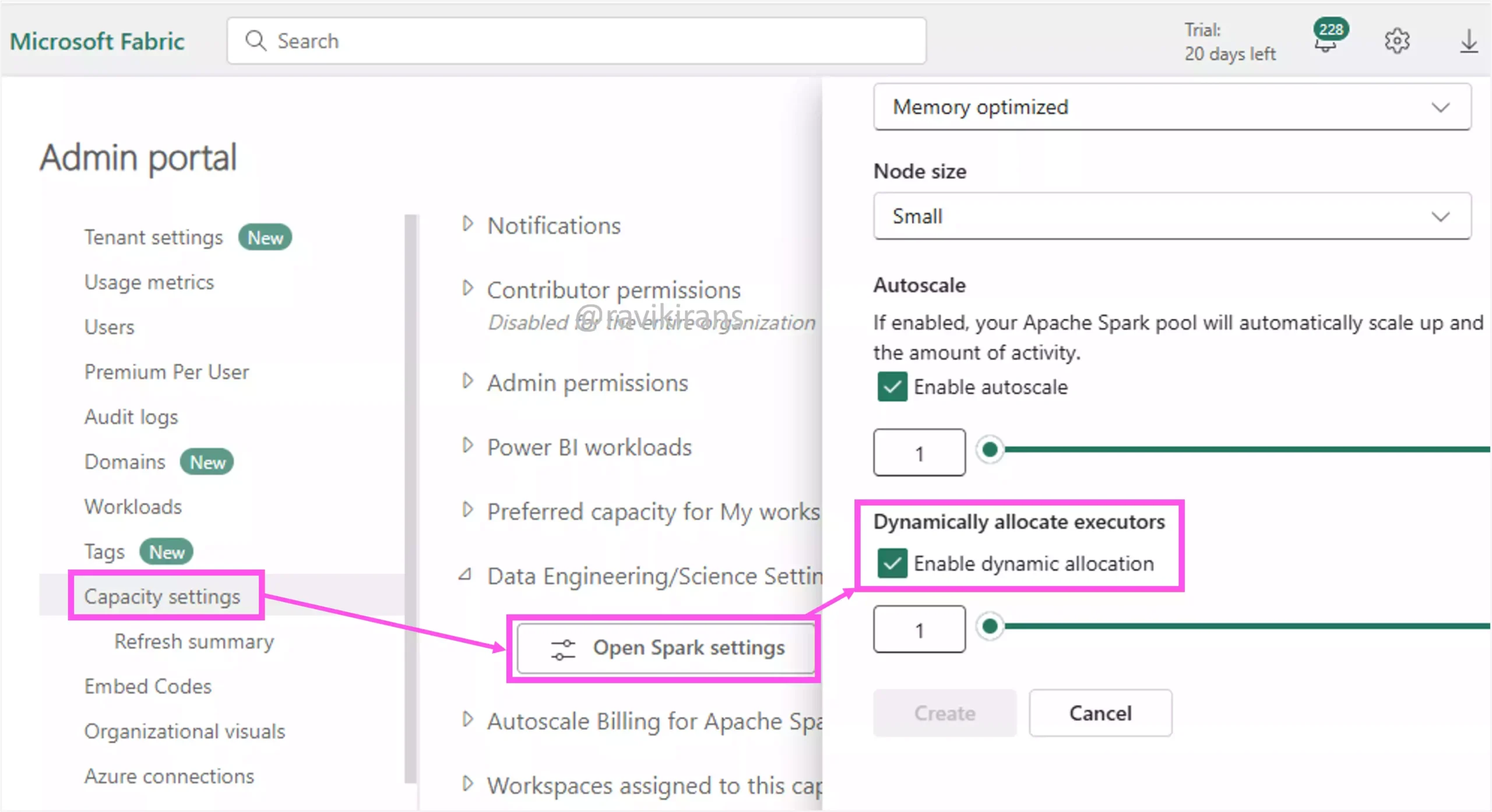Click the Admin portal heading
This screenshot has height=812, width=1492.
pos(138,157)
